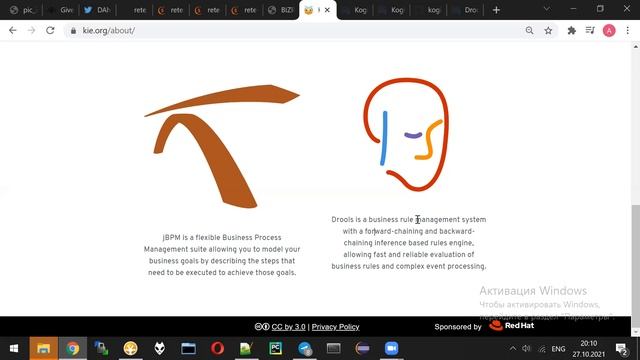640x360 pixels.
Task: Switch to the lowercase 'kog' tab
Action: pos(429,10)
